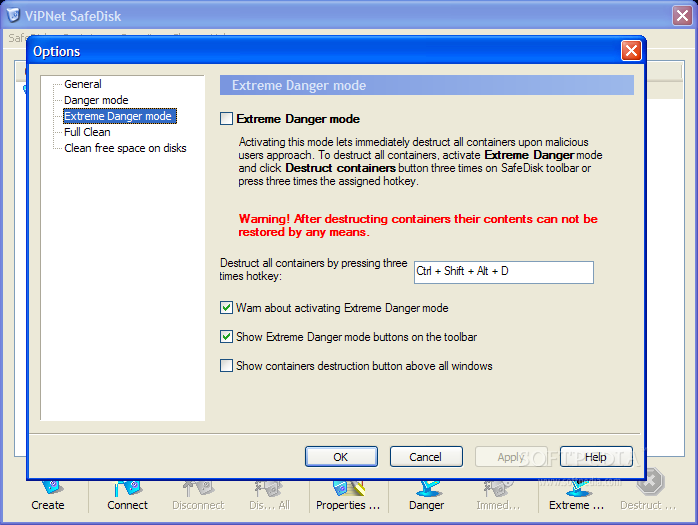The height and width of the screenshot is (525, 698).
Task: Click the Disconnect toolbar icon in SafeDisk
Action: (x=198, y=495)
